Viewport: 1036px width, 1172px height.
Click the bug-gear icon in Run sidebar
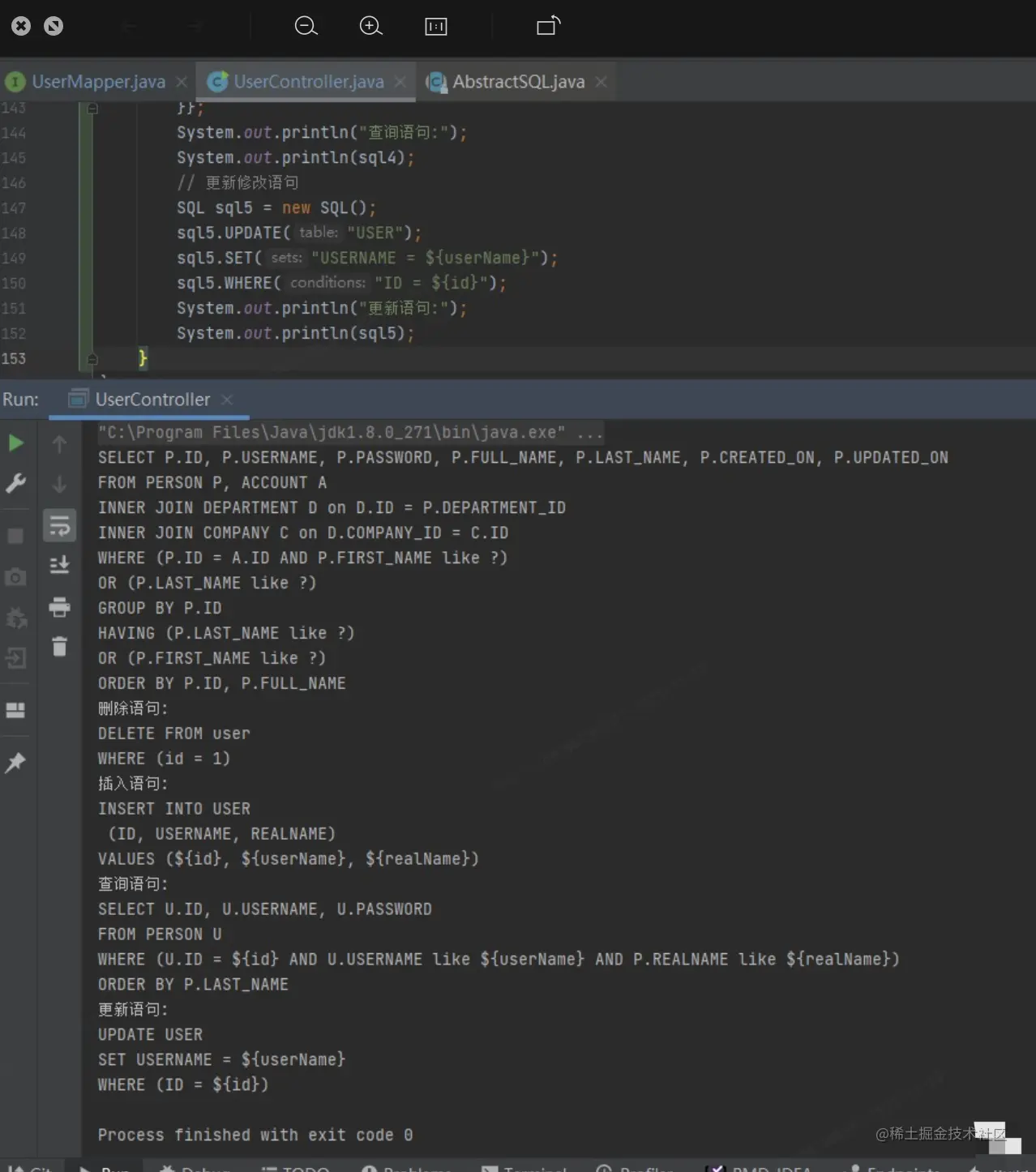coord(15,618)
